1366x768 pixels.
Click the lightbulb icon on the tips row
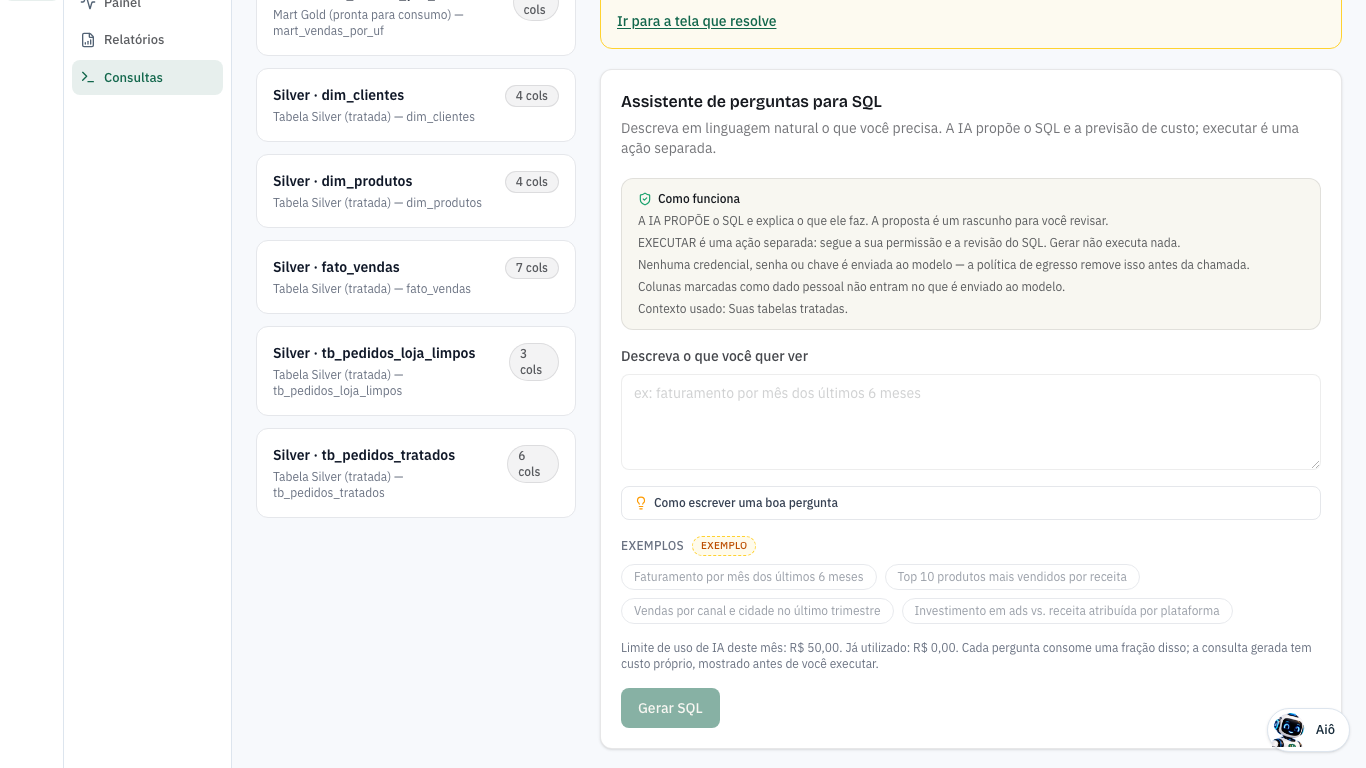[x=641, y=503]
